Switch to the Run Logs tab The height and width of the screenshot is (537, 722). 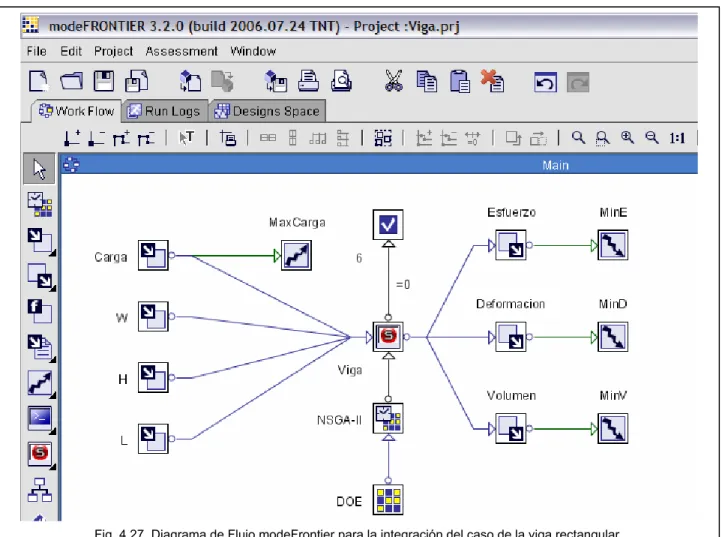[165, 111]
